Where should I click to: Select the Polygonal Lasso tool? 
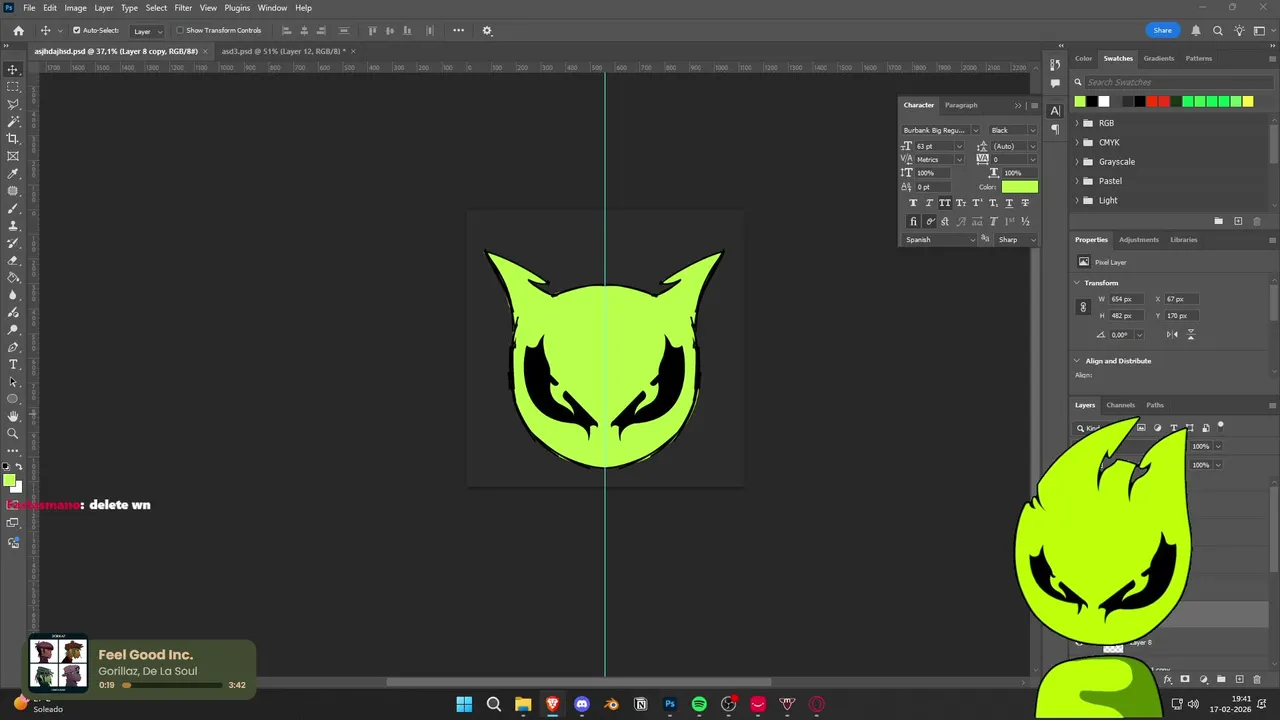tap(13, 104)
